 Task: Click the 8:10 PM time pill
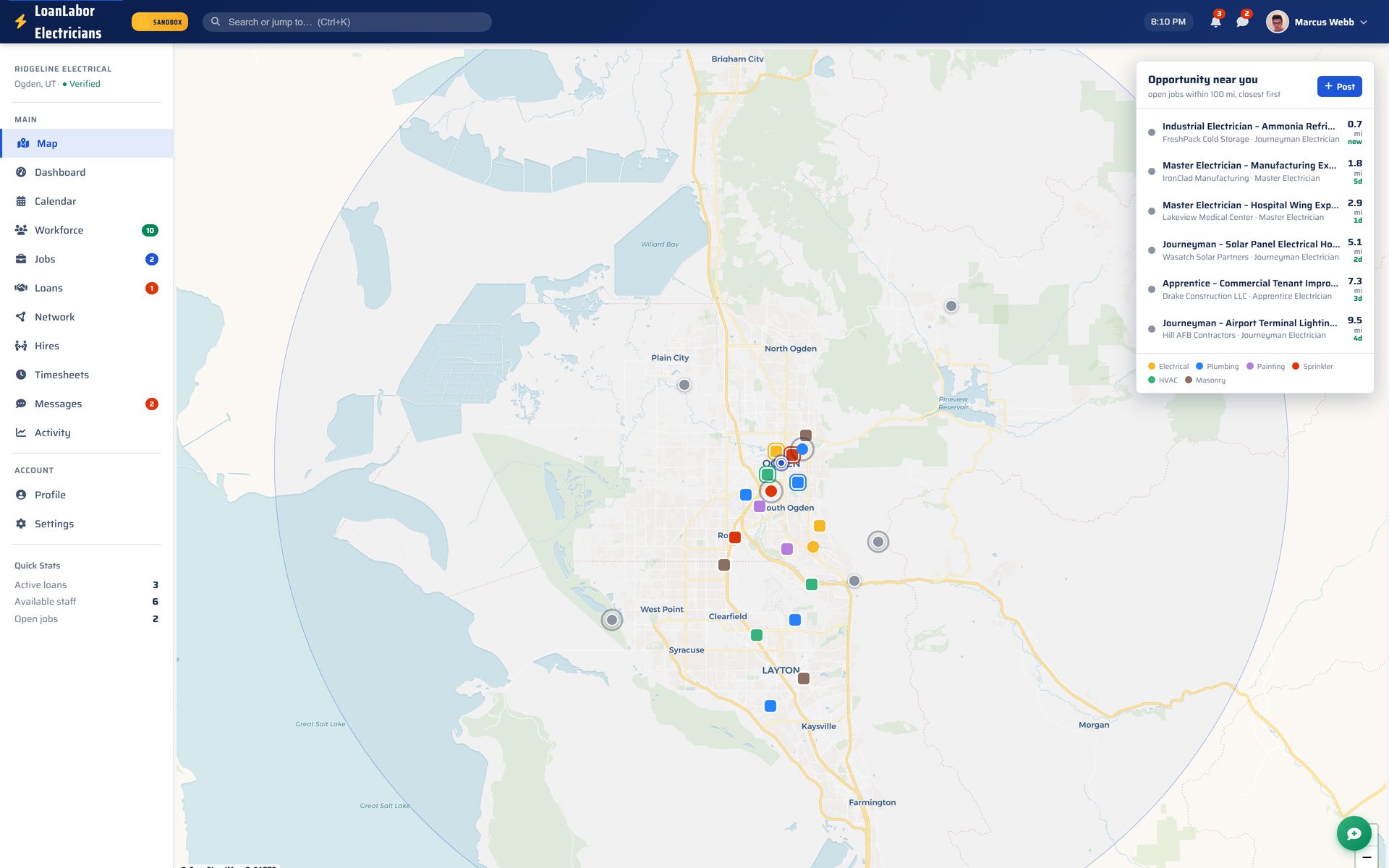1168,22
